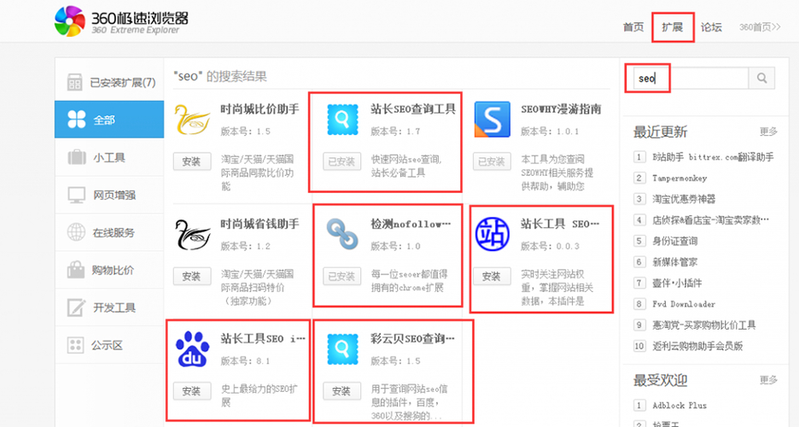799x427 pixels.
Task: Install 时尚城比价助手 extension
Action: 192,162
